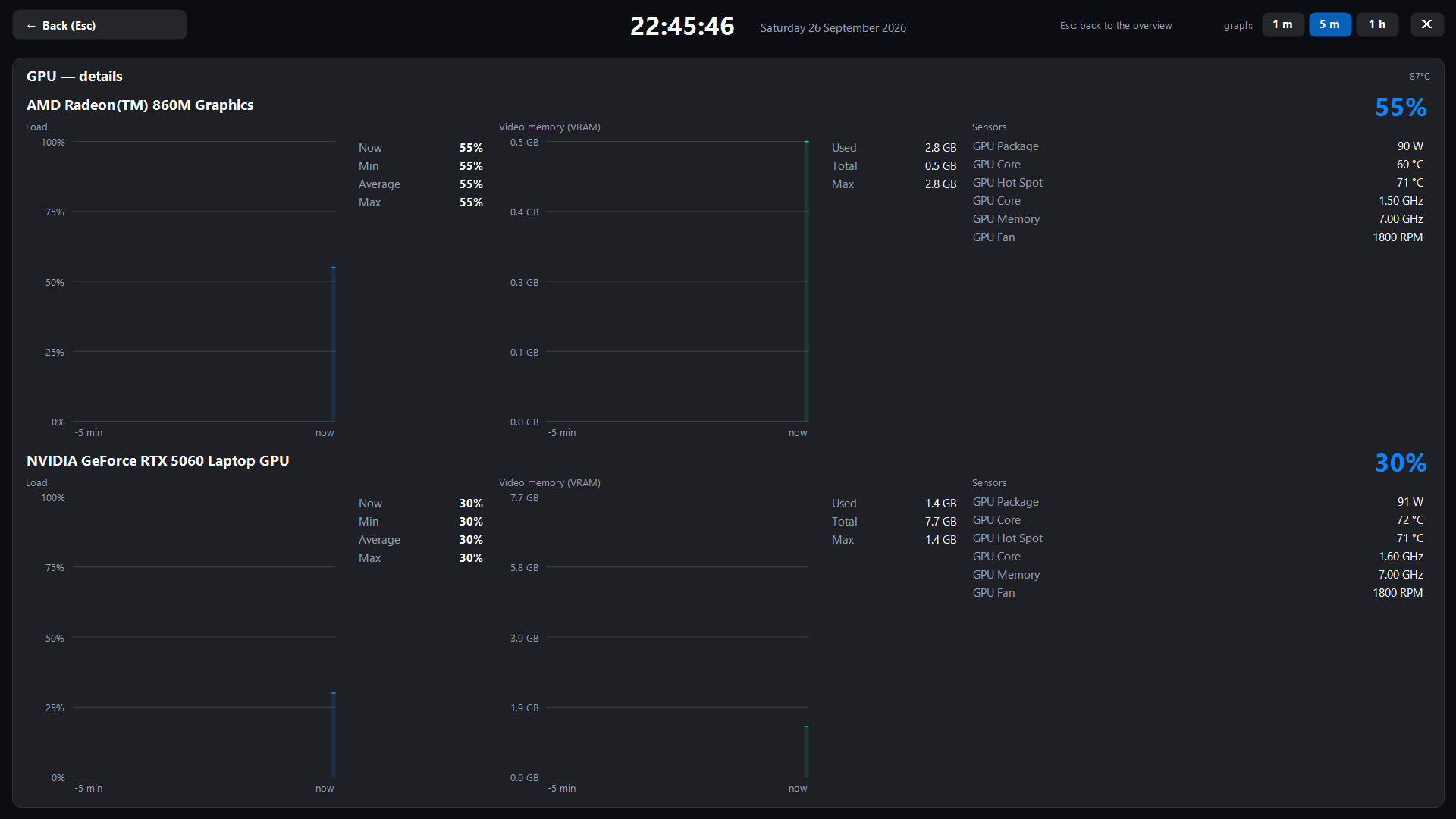The image size is (1456, 819).
Task: Click the date Saturday 26 September 2026
Action: [833, 28]
